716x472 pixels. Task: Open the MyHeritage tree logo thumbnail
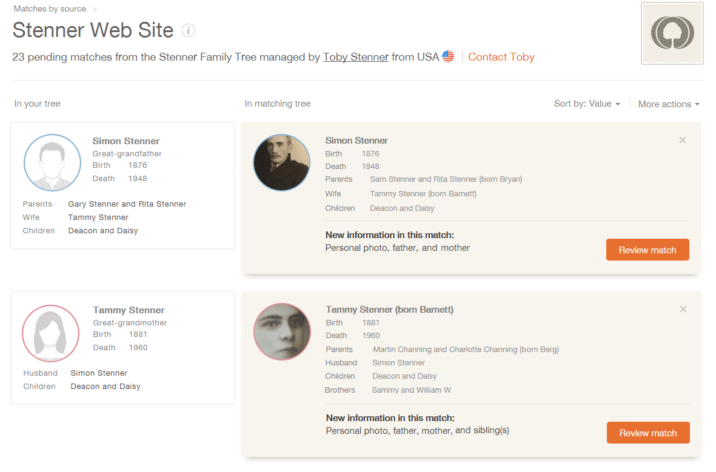tap(672, 33)
